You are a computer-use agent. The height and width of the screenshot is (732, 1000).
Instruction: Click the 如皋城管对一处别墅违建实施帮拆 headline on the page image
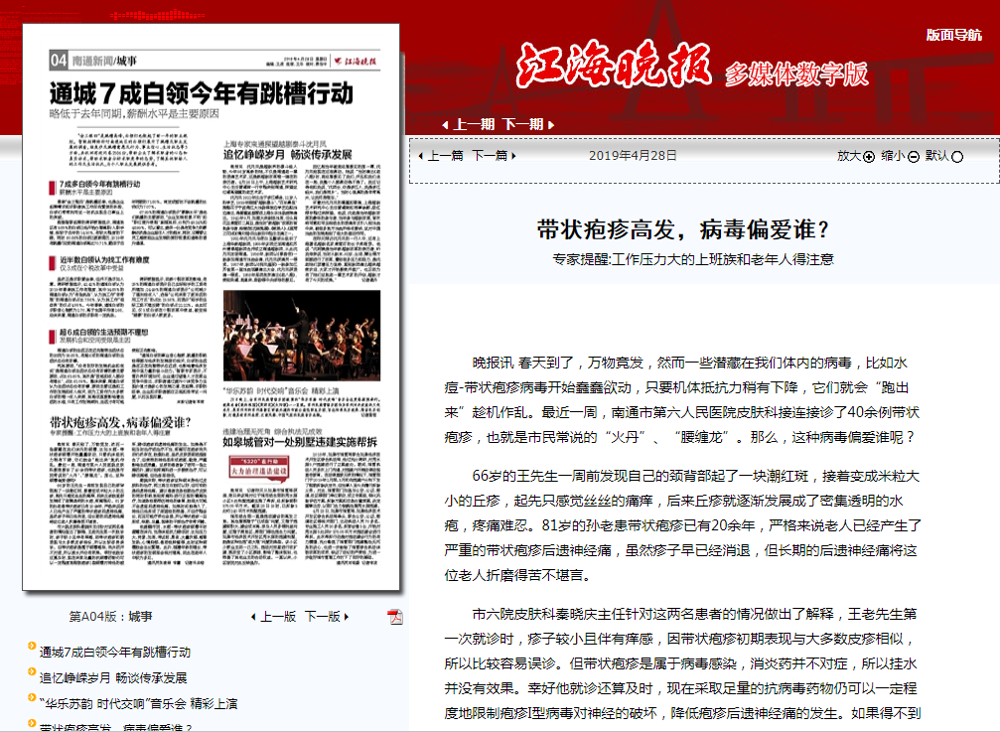(x=300, y=441)
